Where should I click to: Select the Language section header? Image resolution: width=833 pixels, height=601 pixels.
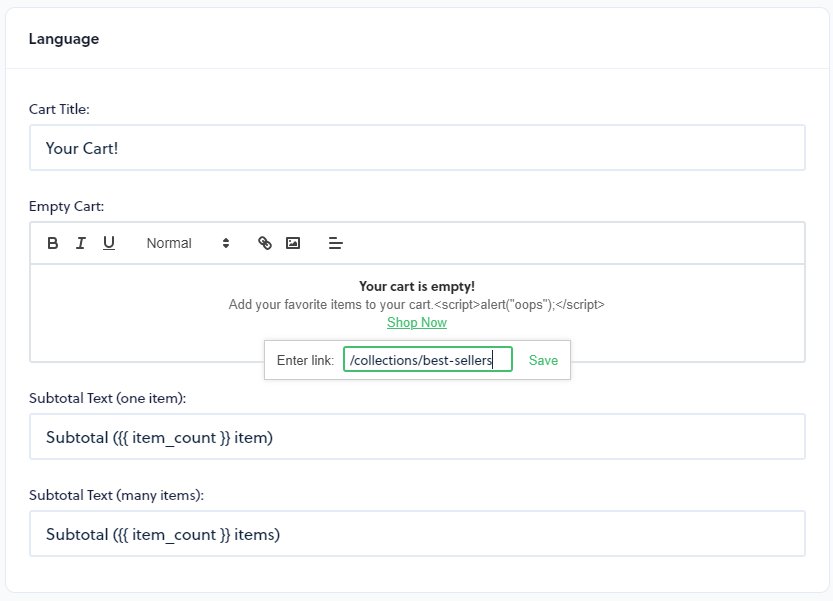(64, 38)
